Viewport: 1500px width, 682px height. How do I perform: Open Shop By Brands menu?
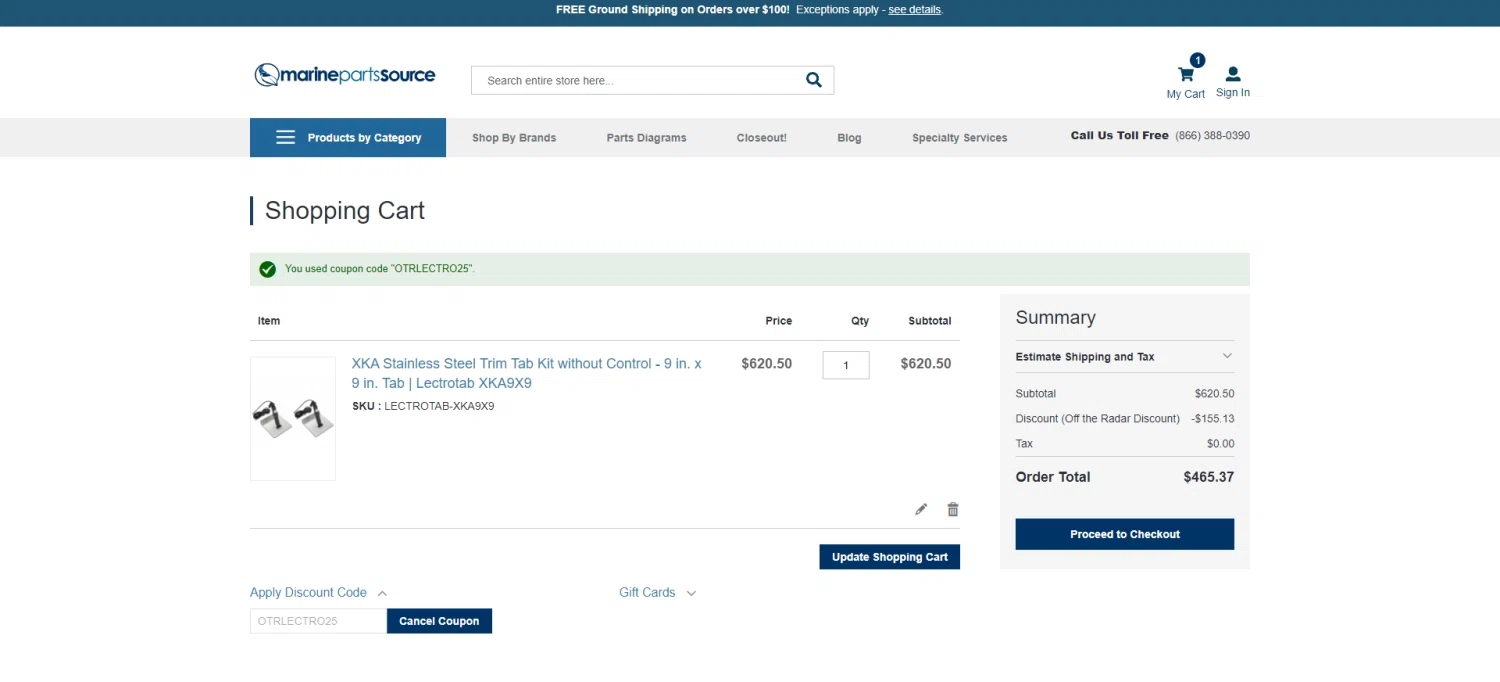(514, 138)
